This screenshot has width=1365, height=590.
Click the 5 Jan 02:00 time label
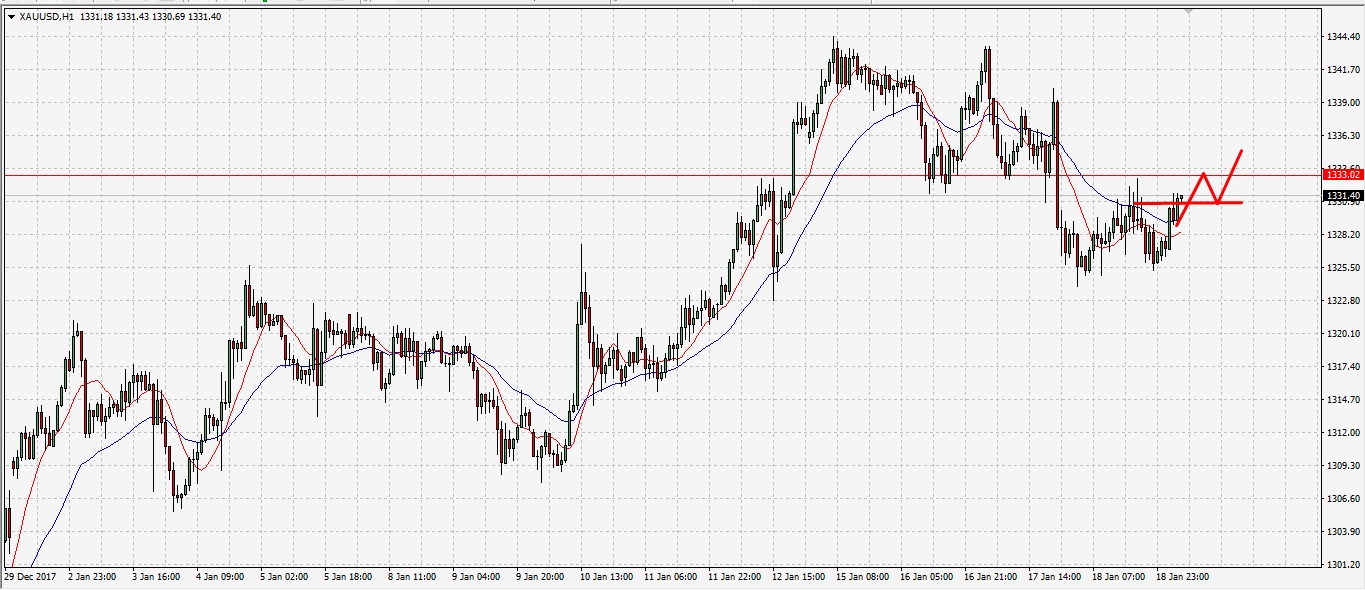pos(283,577)
